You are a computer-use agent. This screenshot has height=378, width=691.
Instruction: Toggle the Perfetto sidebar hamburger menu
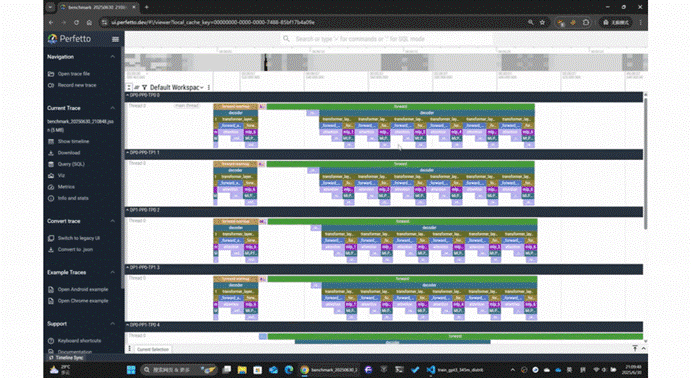click(115, 39)
